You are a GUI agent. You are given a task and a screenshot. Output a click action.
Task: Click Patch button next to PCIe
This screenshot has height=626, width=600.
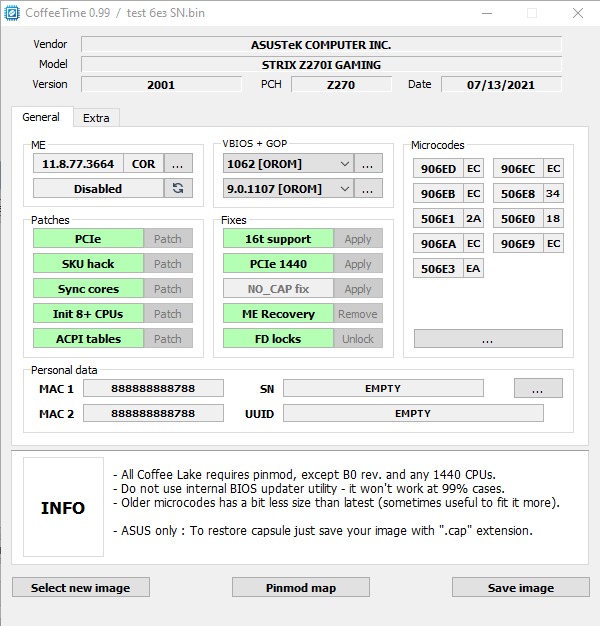(168, 239)
